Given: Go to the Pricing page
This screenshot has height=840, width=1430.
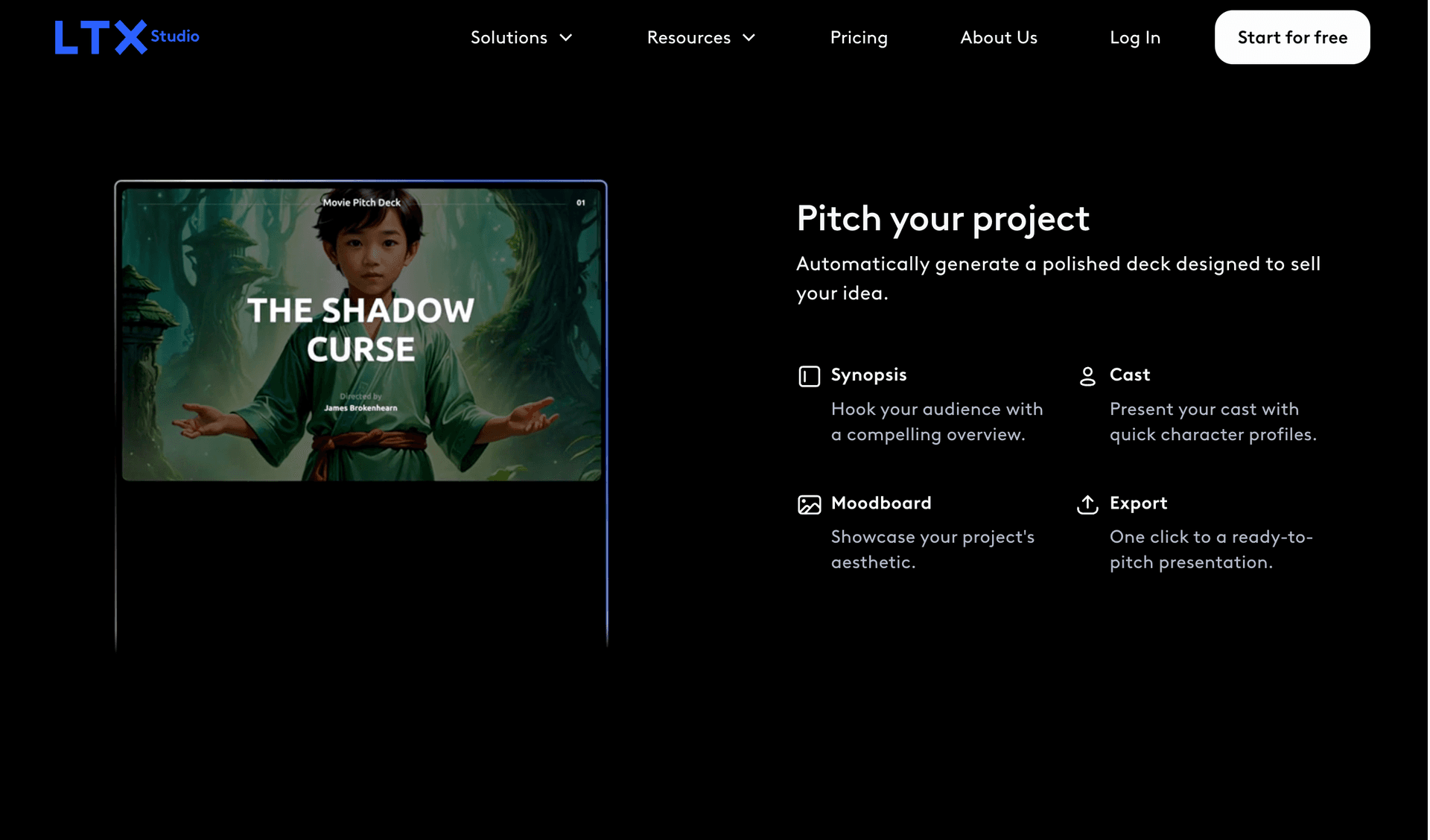Looking at the screenshot, I should pos(859,37).
